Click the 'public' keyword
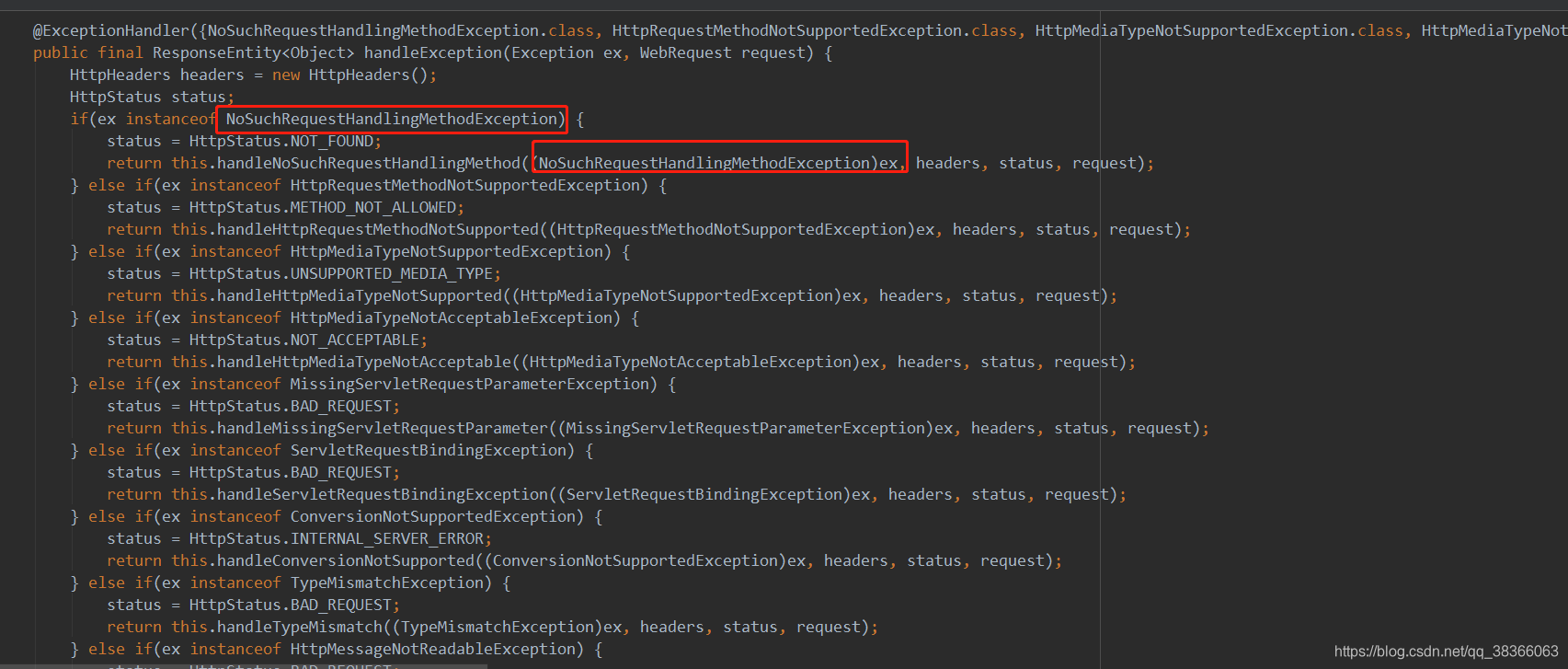The image size is (1568, 669). click(61, 53)
